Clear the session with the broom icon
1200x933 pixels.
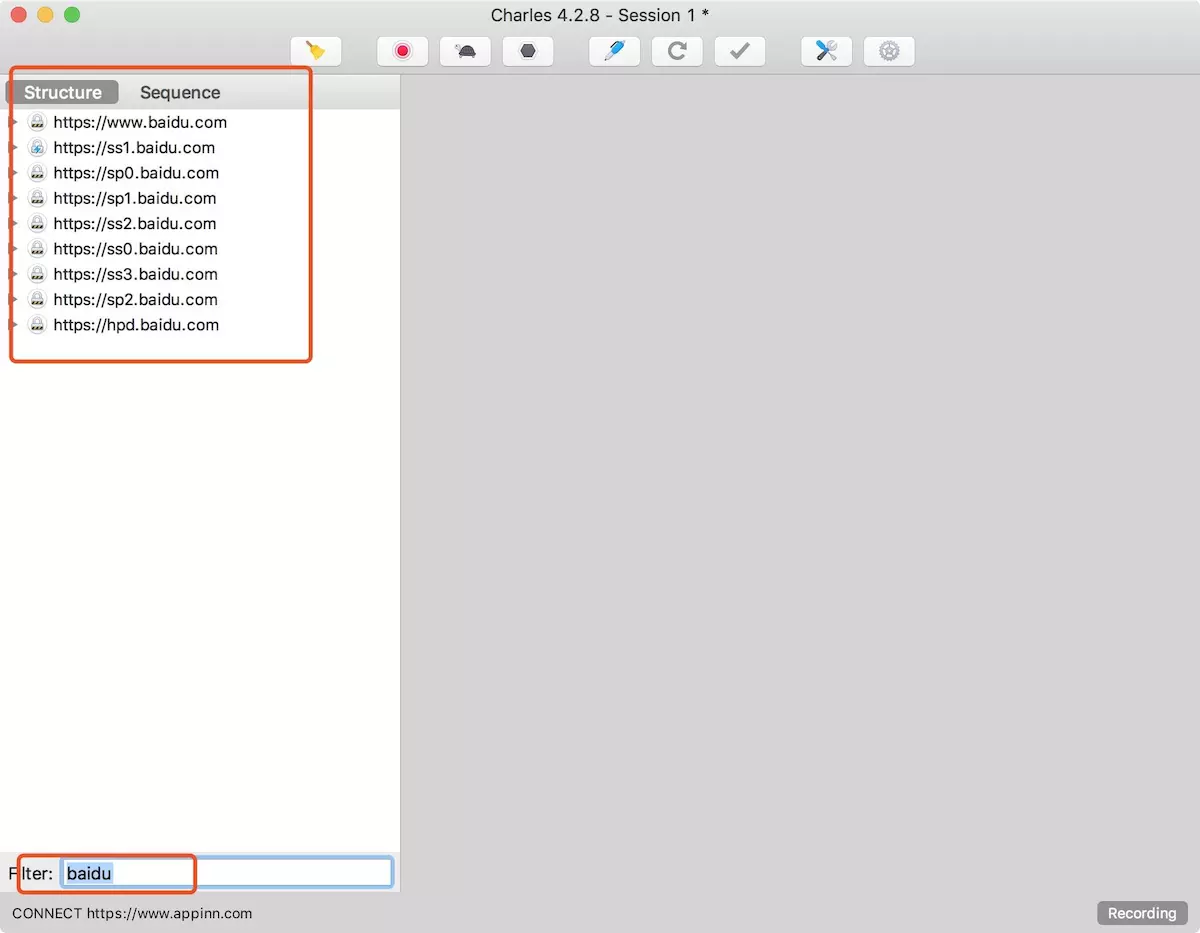point(316,51)
